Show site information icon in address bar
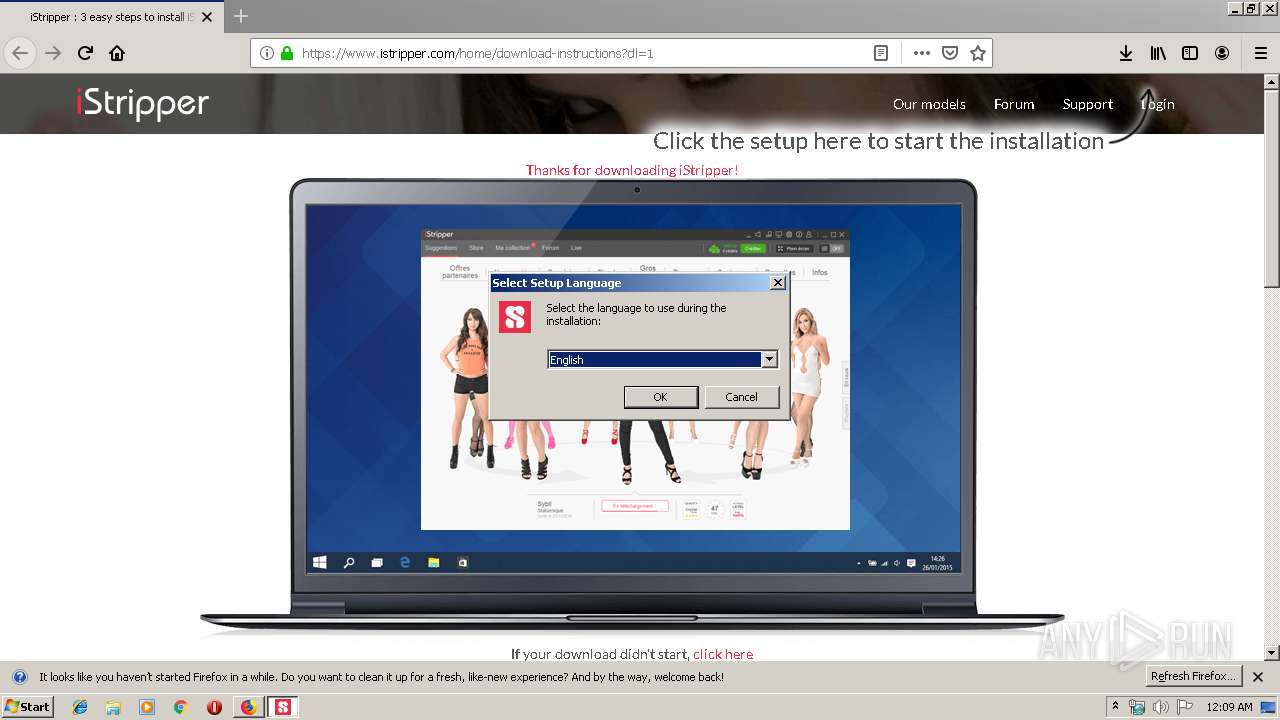Viewport: 1280px width, 720px height. tap(266, 53)
